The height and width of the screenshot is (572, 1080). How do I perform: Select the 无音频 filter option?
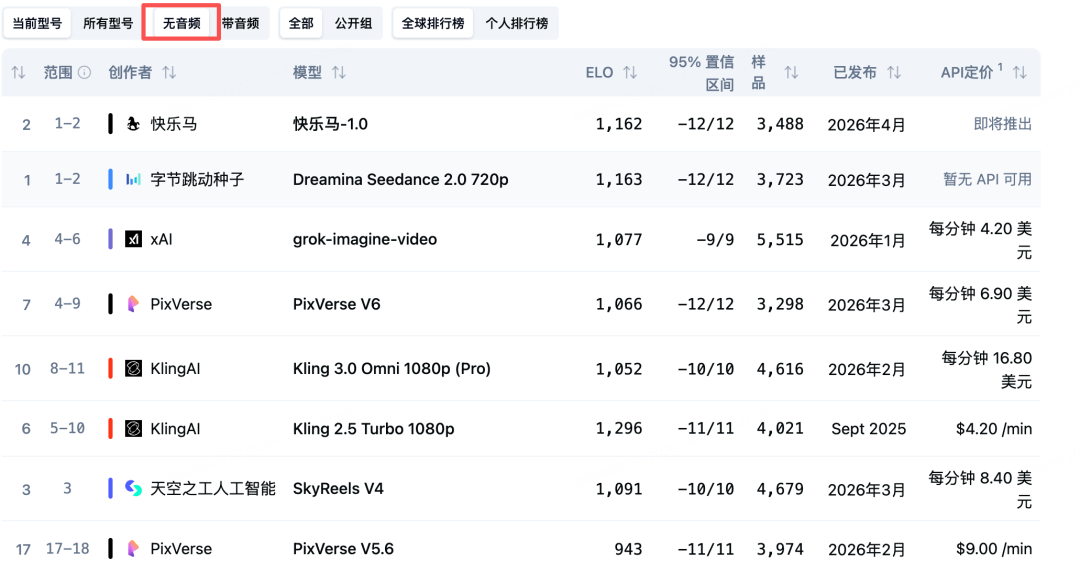click(x=181, y=23)
